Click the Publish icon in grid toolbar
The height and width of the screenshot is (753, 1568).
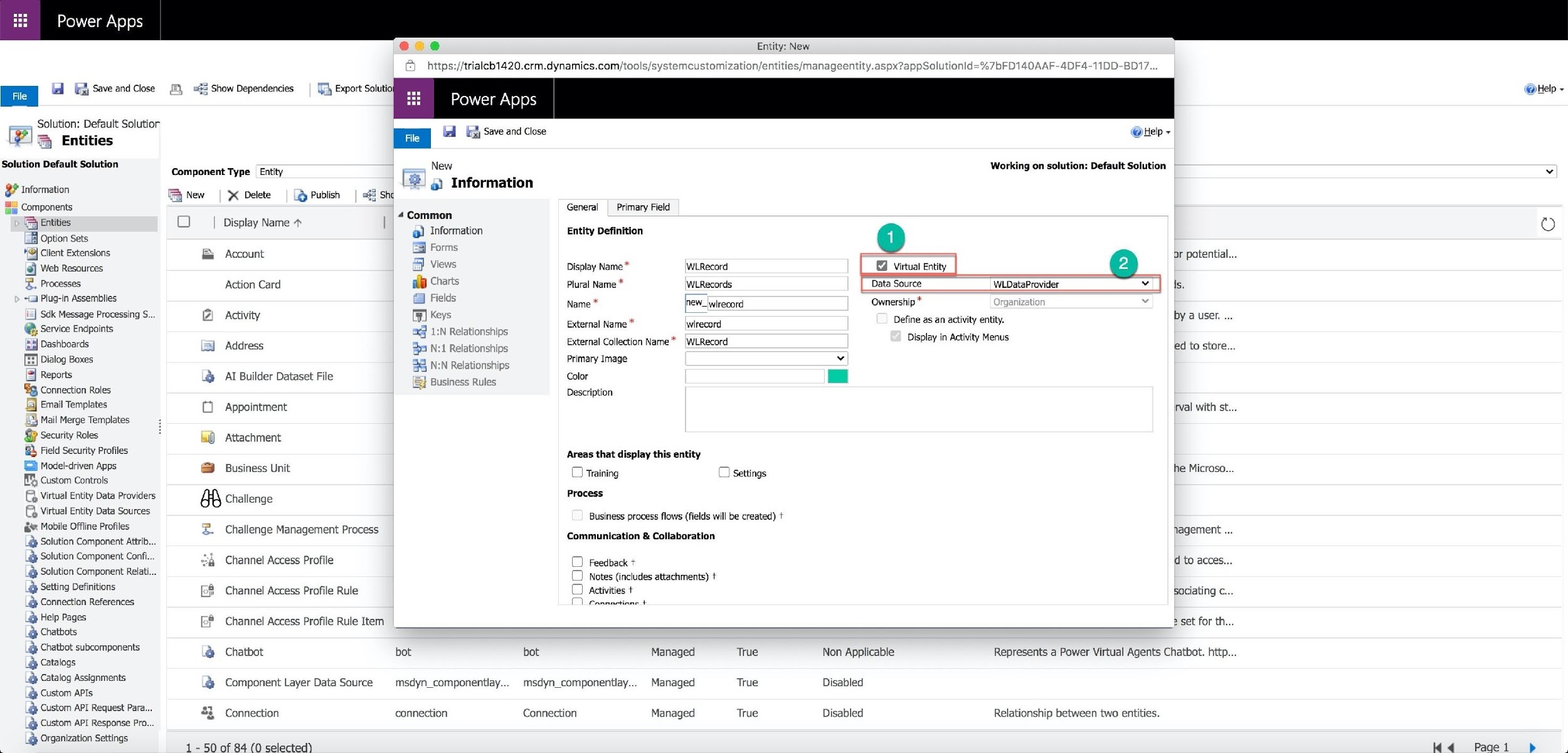point(300,195)
